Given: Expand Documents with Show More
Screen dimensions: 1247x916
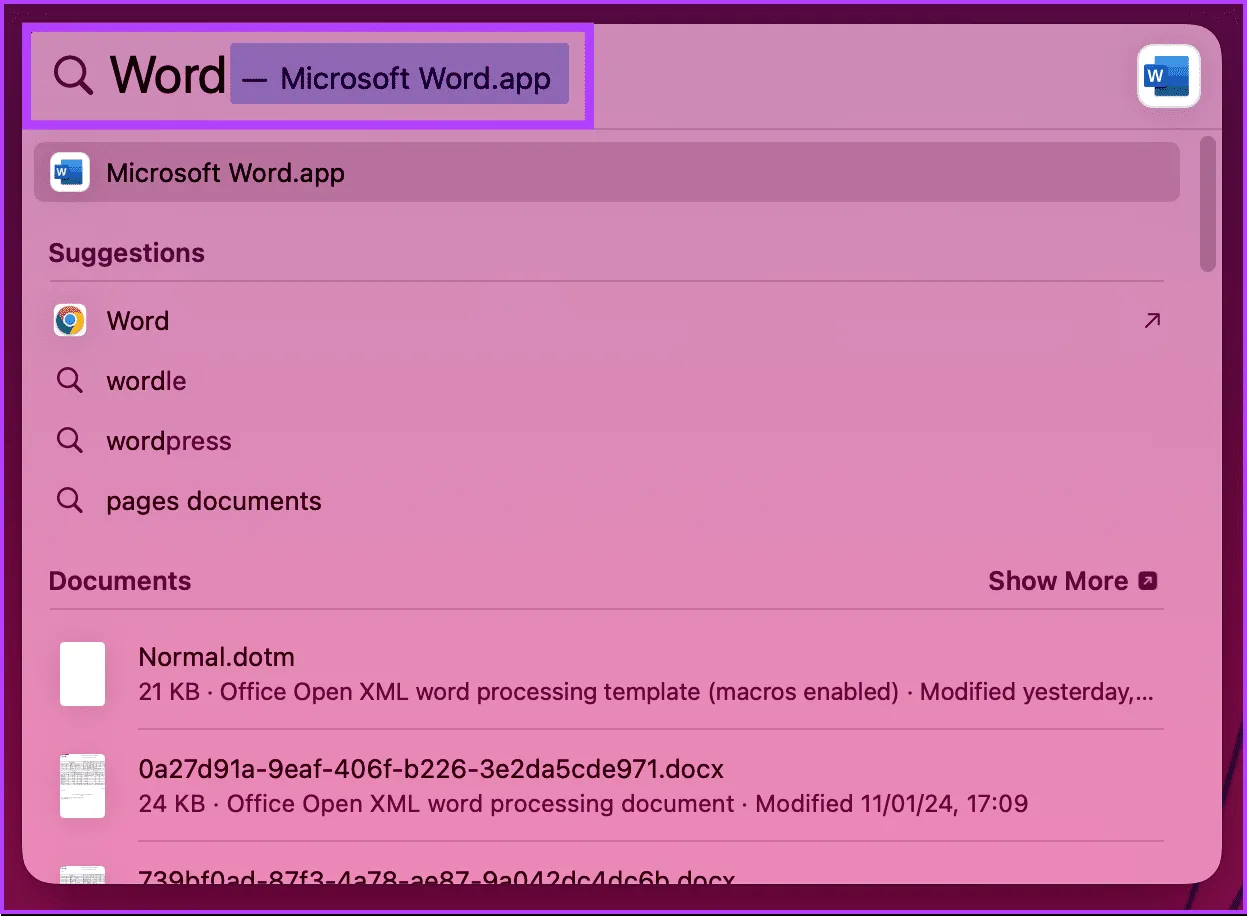Looking at the screenshot, I should pos(1072,581).
